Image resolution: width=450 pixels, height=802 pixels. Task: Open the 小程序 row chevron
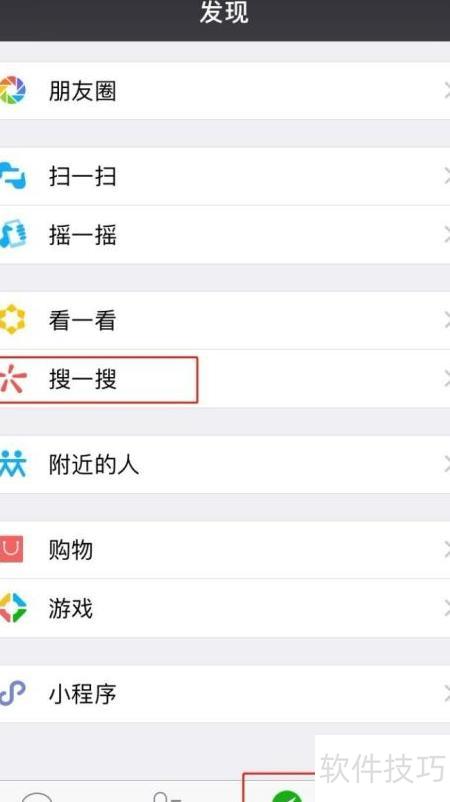click(446, 694)
